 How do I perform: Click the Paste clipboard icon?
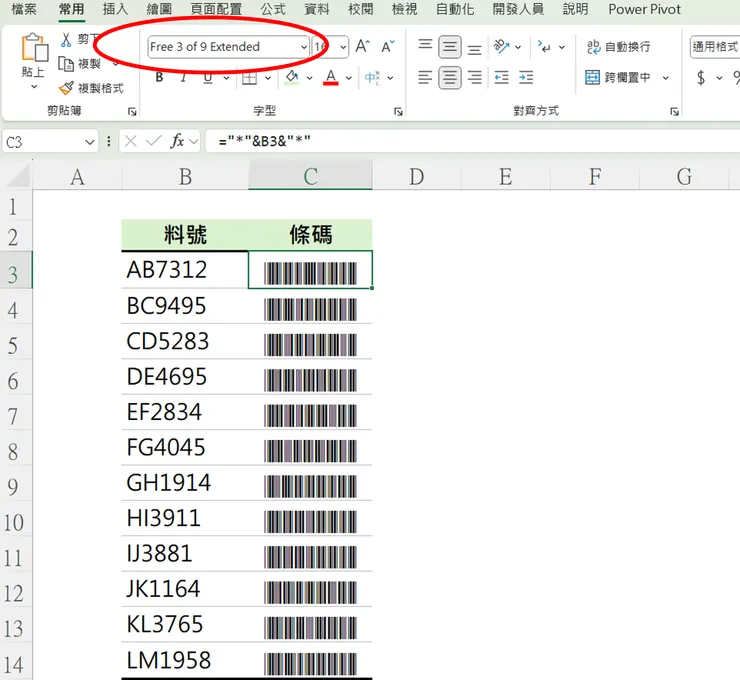click(x=34, y=47)
